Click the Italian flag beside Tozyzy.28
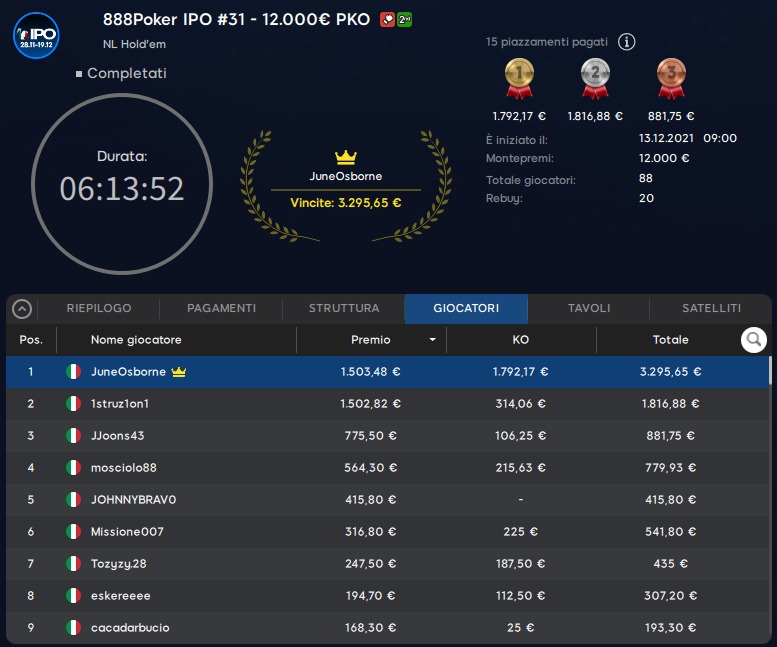The width and height of the screenshot is (777, 647). pyautogui.click(x=73, y=563)
